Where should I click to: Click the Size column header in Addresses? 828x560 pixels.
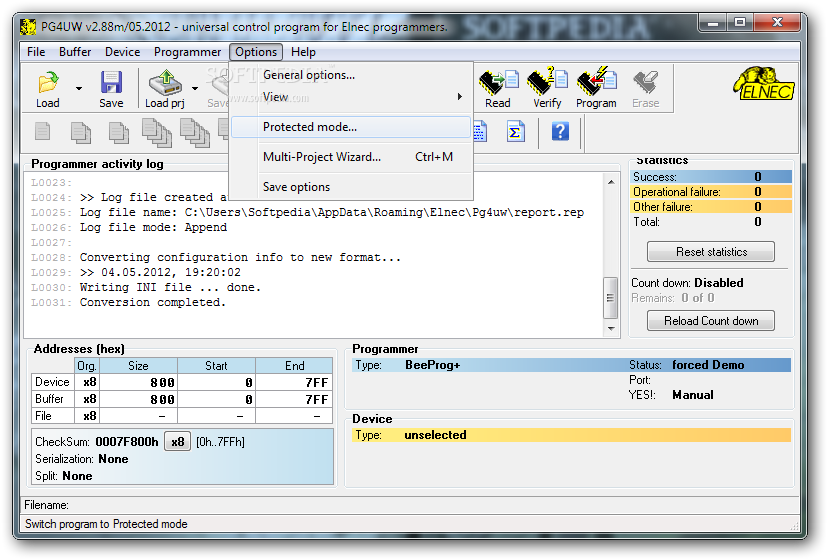(138, 366)
